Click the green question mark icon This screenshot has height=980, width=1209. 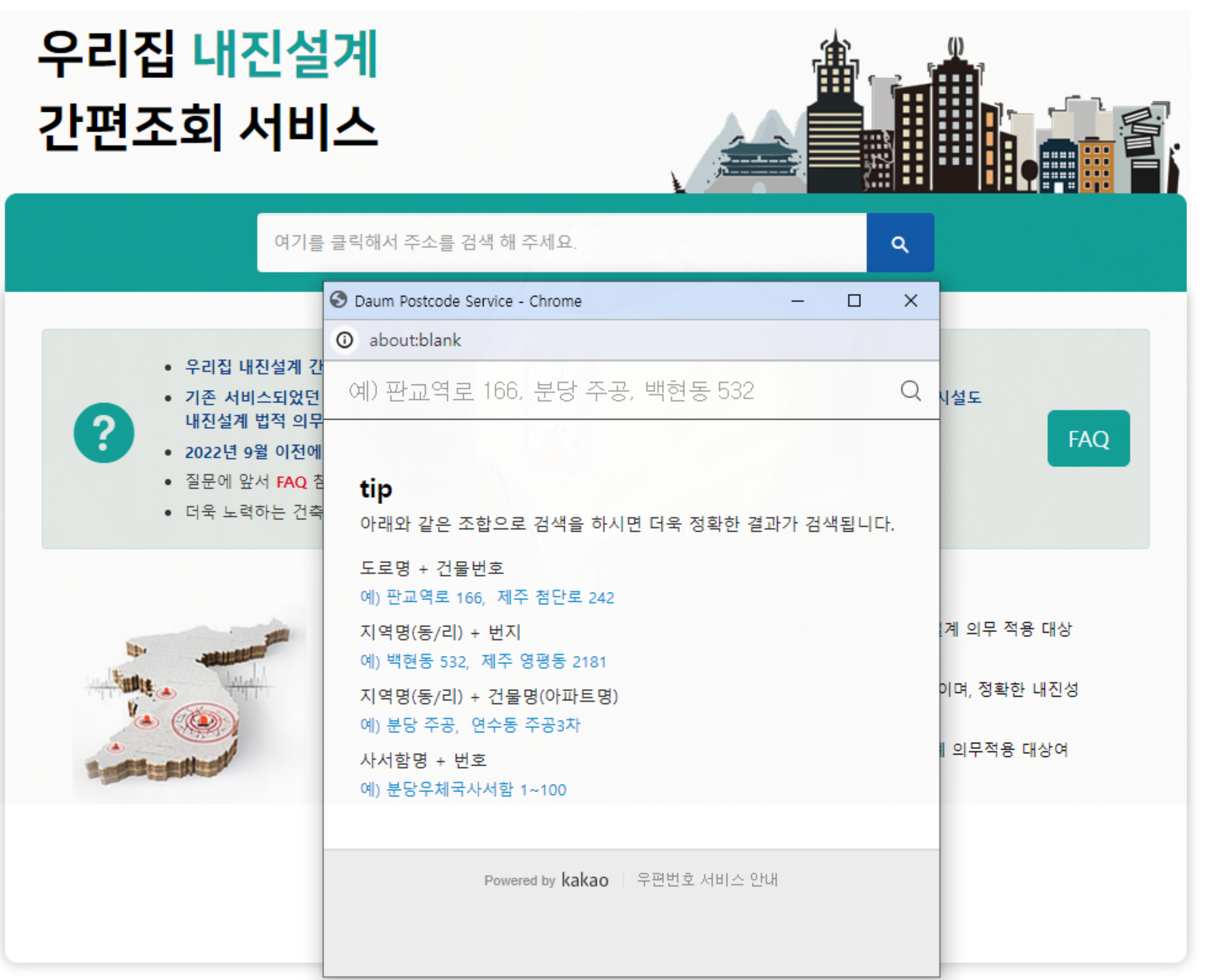click(x=104, y=433)
